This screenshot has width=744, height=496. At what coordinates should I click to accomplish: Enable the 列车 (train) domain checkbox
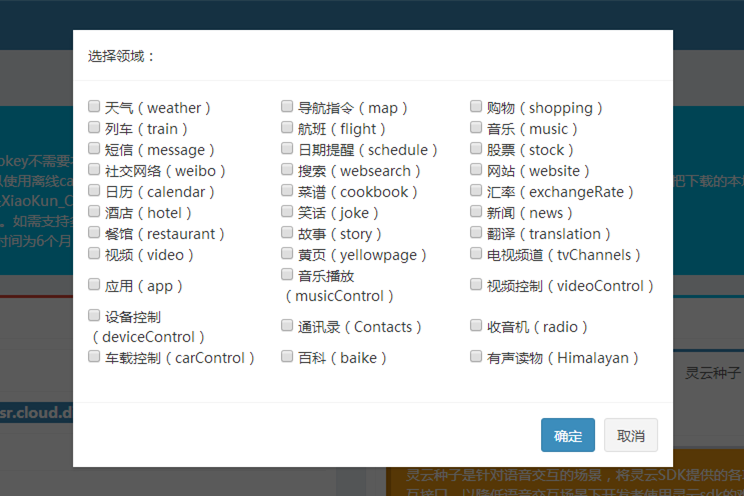pyautogui.click(x=94, y=127)
